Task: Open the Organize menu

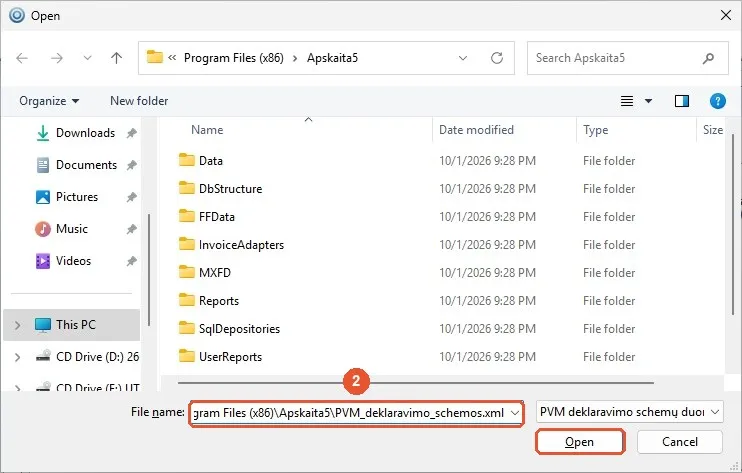Action: coord(49,101)
